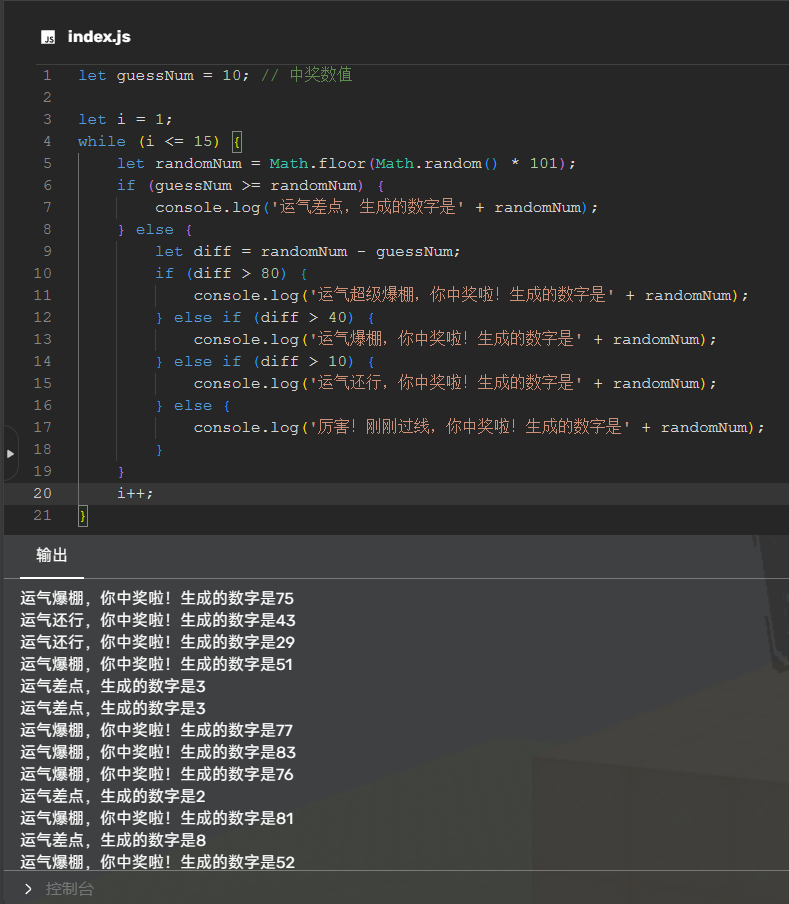The width and height of the screenshot is (789, 904).
Task: Click the guessNum variable on line 1
Action: point(158,75)
